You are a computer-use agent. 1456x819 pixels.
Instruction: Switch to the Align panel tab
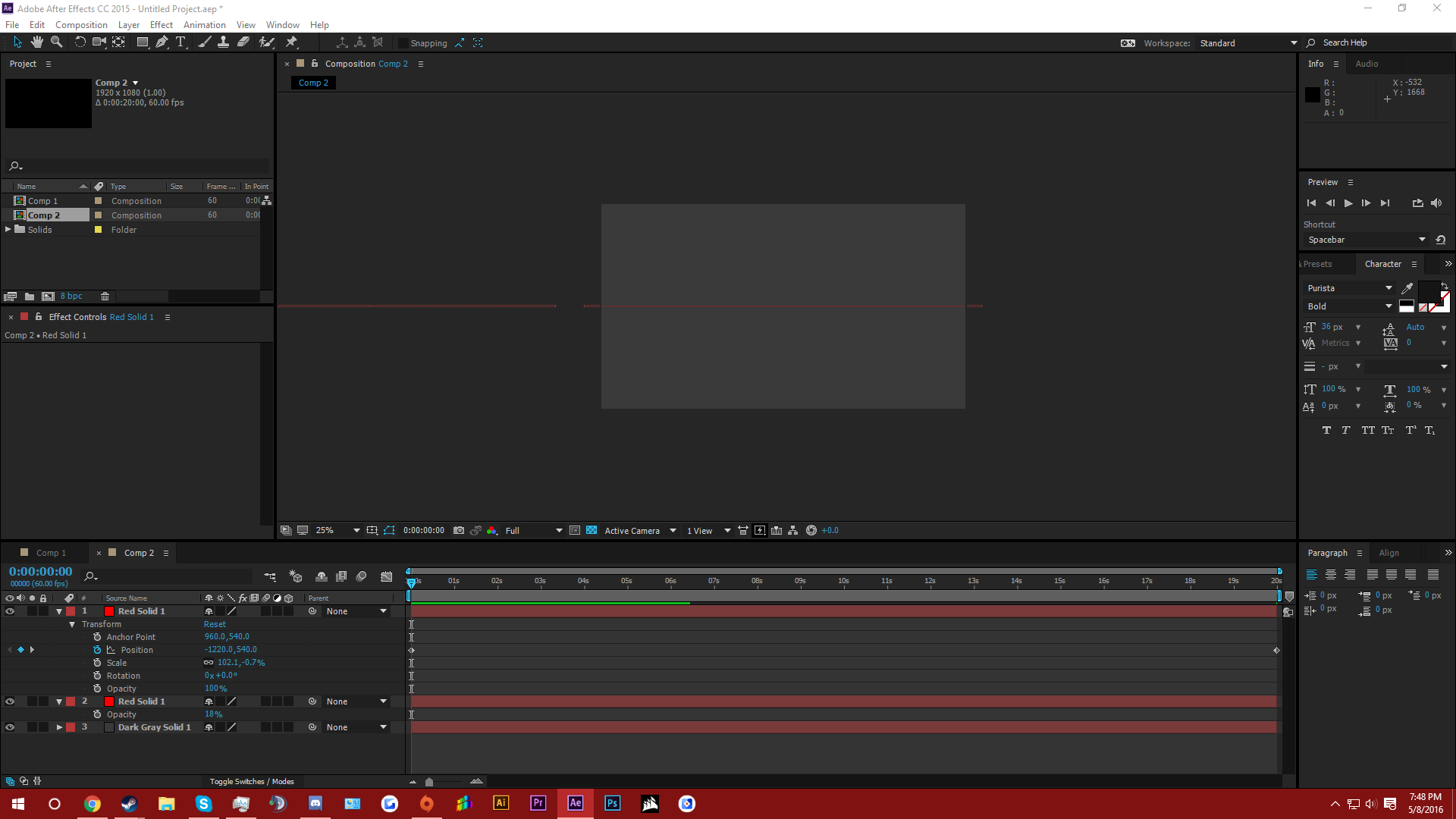point(1389,553)
